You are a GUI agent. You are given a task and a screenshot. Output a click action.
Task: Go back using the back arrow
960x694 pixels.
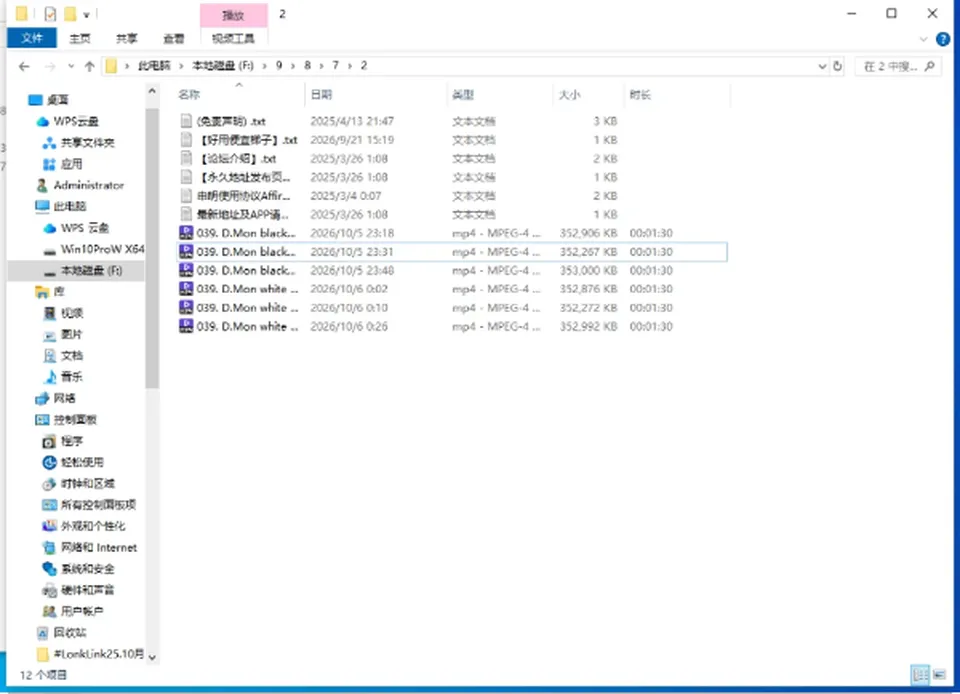tap(24, 66)
